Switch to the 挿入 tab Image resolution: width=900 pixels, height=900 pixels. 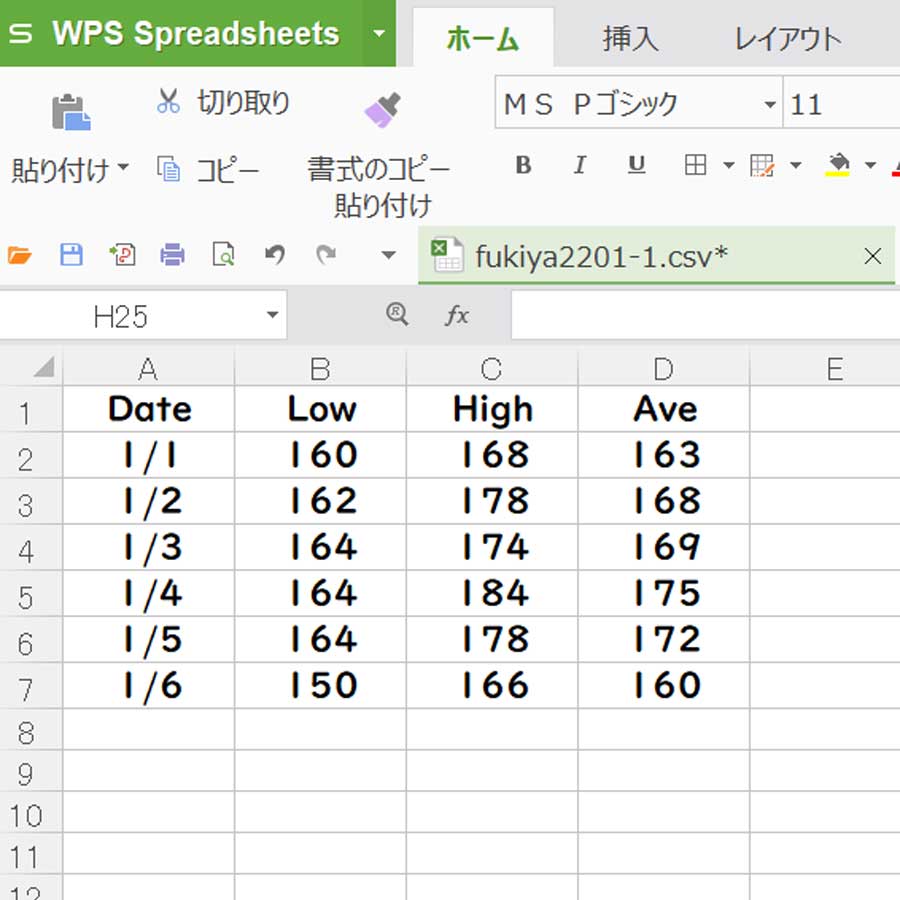pos(630,39)
